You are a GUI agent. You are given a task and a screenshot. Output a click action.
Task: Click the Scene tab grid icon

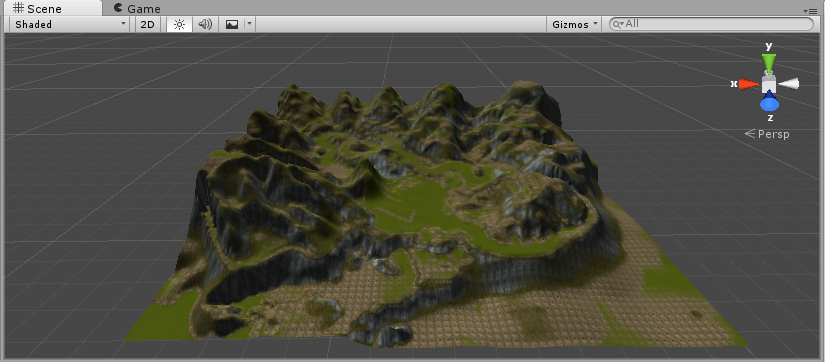click(x=18, y=8)
